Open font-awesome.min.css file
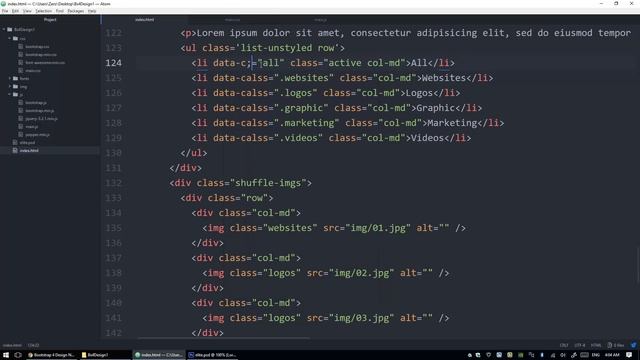 pos(45,62)
